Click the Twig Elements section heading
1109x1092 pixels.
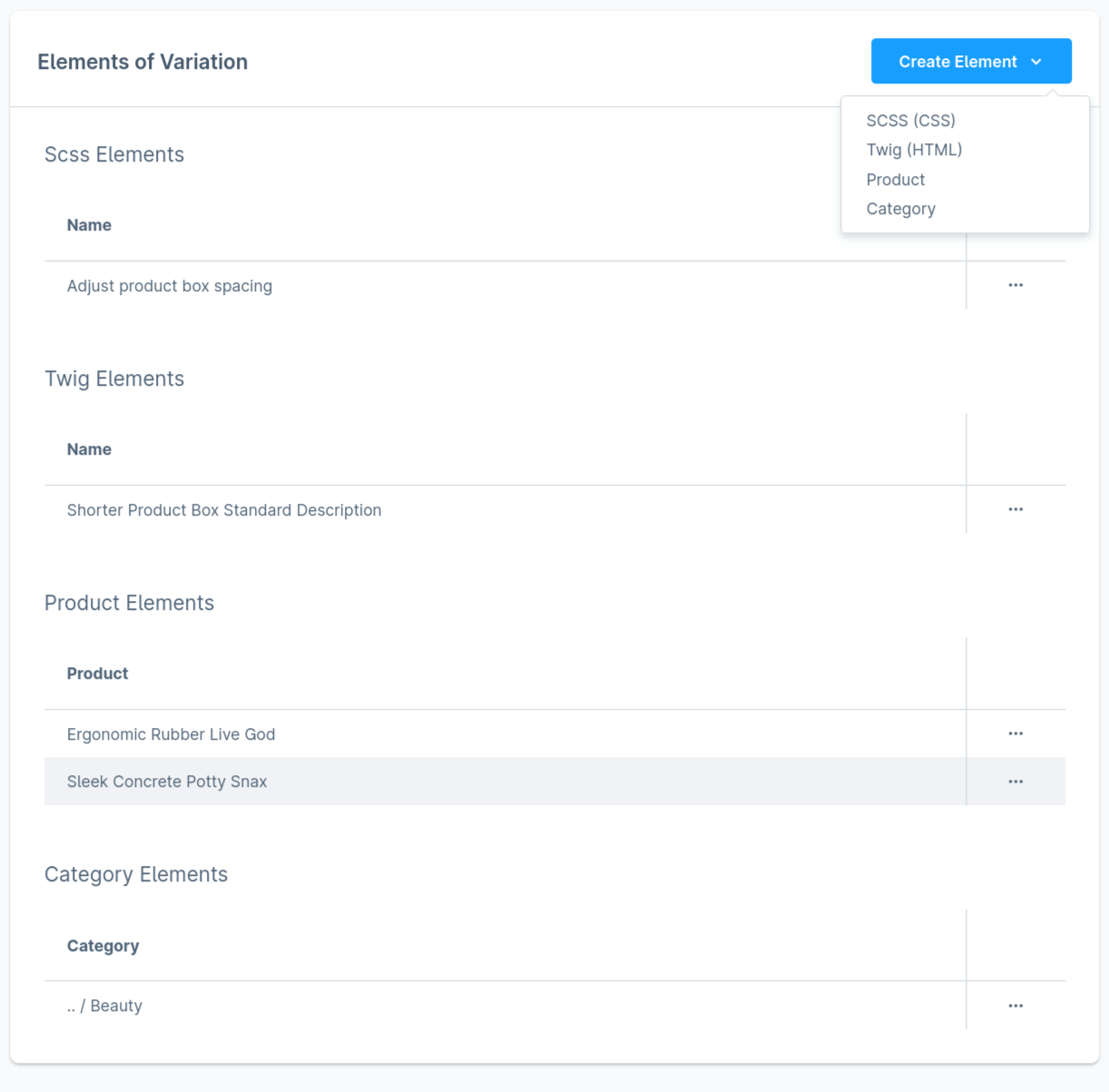tap(114, 379)
